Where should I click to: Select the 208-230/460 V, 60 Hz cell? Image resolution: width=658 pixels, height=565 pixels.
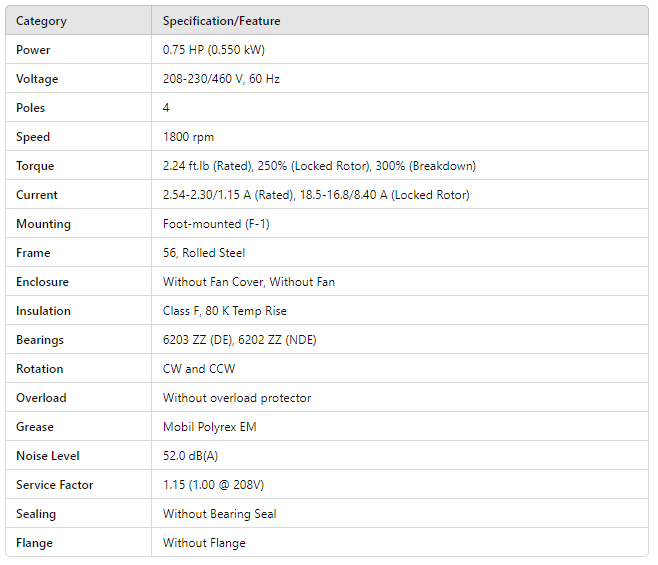coord(221,79)
